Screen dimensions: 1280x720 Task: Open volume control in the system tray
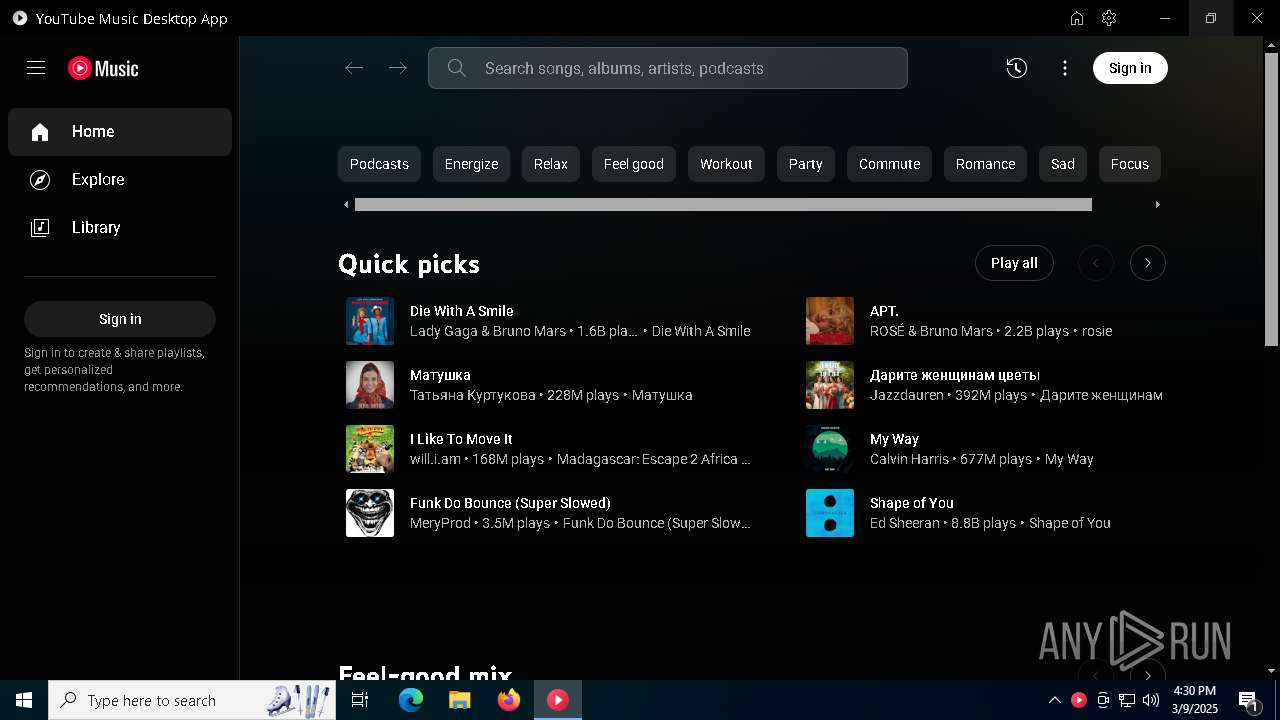1151,700
